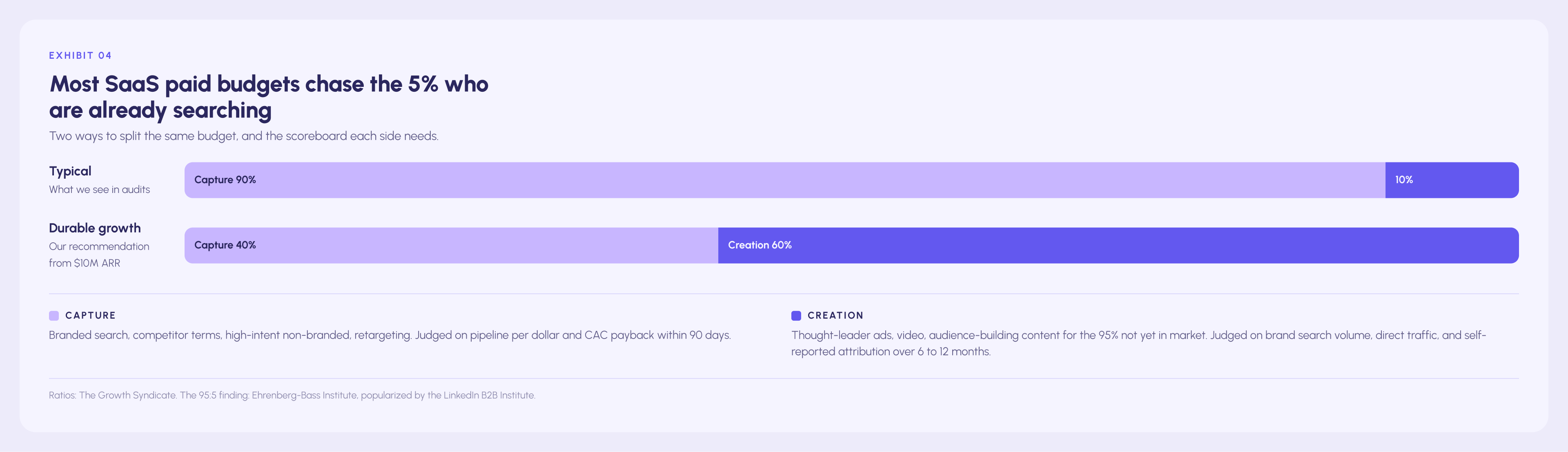The width and height of the screenshot is (1568, 452).
Task: Select the Capture 40% bar segment
Action: 451,245
